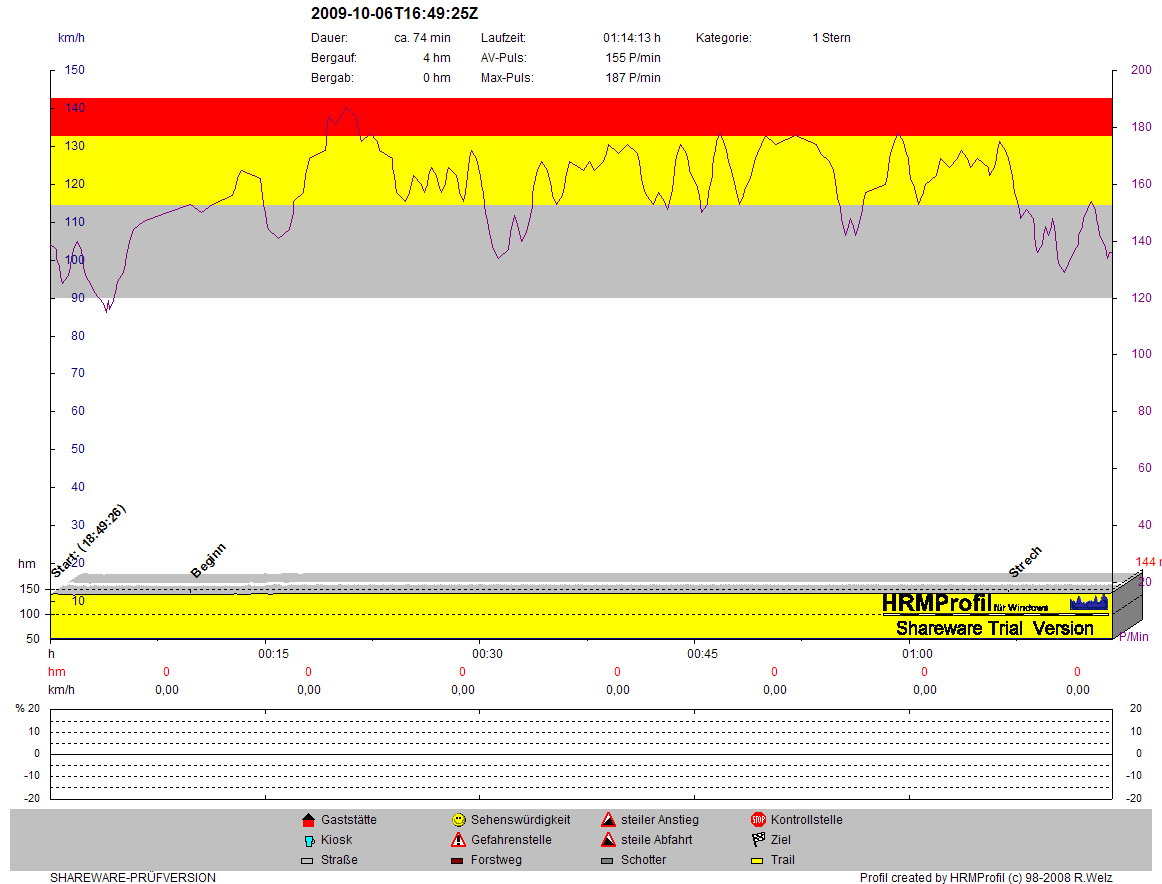Click the dark red Forstweg swatch

point(458,860)
